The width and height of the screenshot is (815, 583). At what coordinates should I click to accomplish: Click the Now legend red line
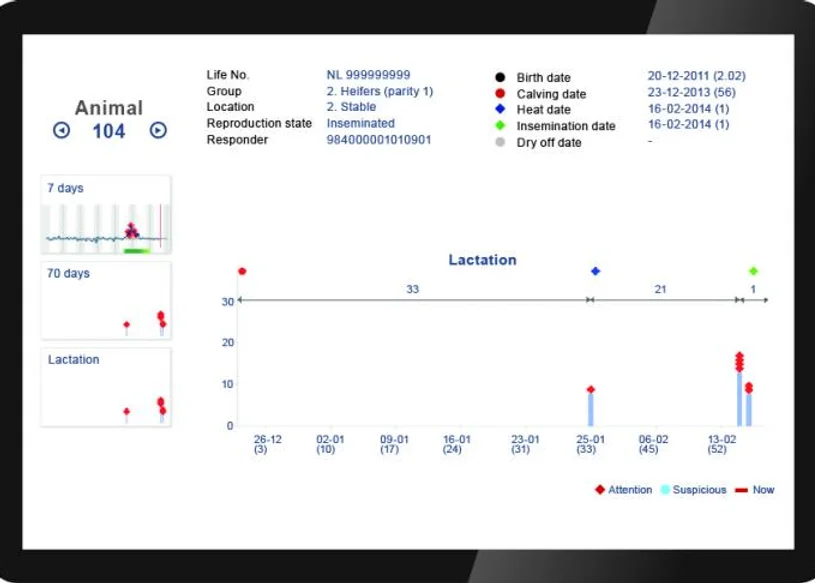pos(742,490)
